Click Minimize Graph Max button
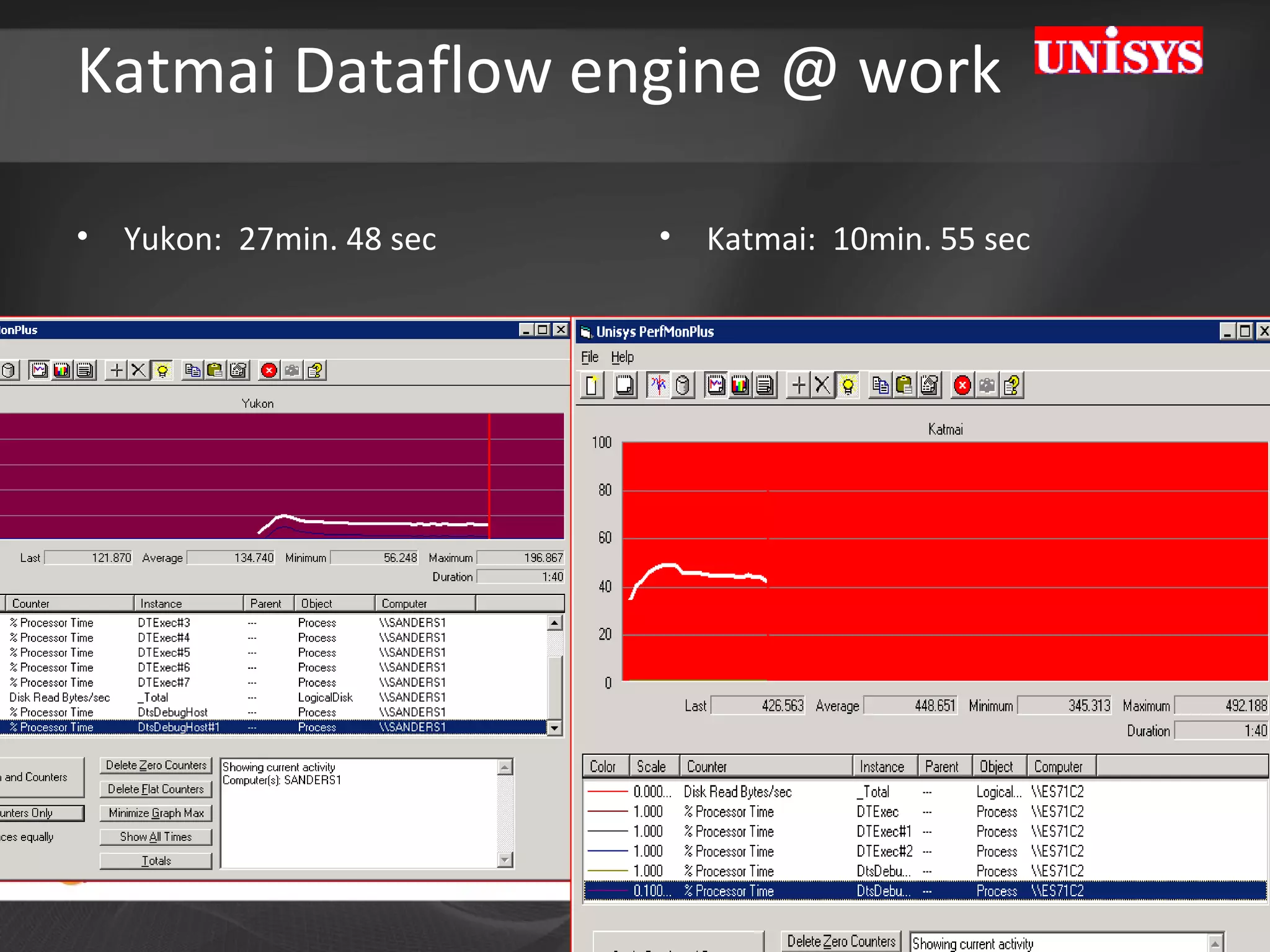This screenshot has height=952, width=1270. click(156, 813)
